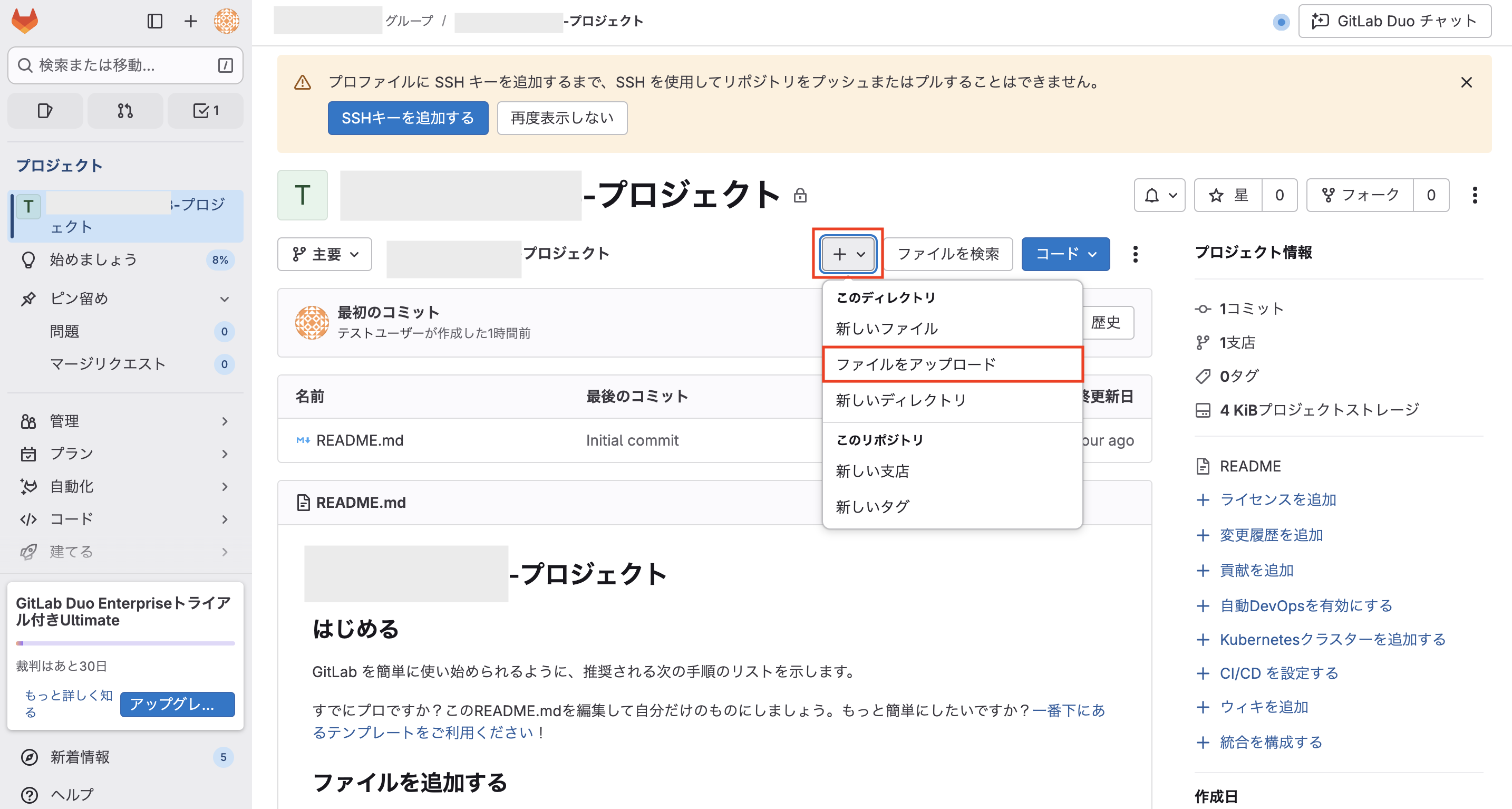
Task: Toggle the sidebar collapse icon
Action: pyautogui.click(x=155, y=21)
